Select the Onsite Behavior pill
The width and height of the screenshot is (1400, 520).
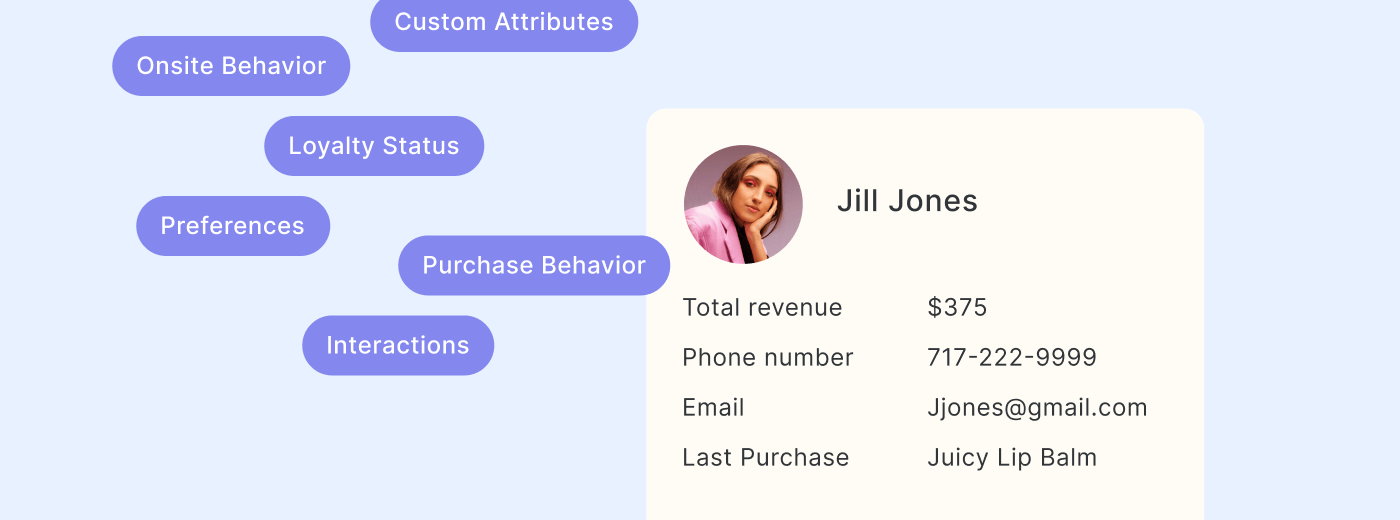(x=231, y=66)
